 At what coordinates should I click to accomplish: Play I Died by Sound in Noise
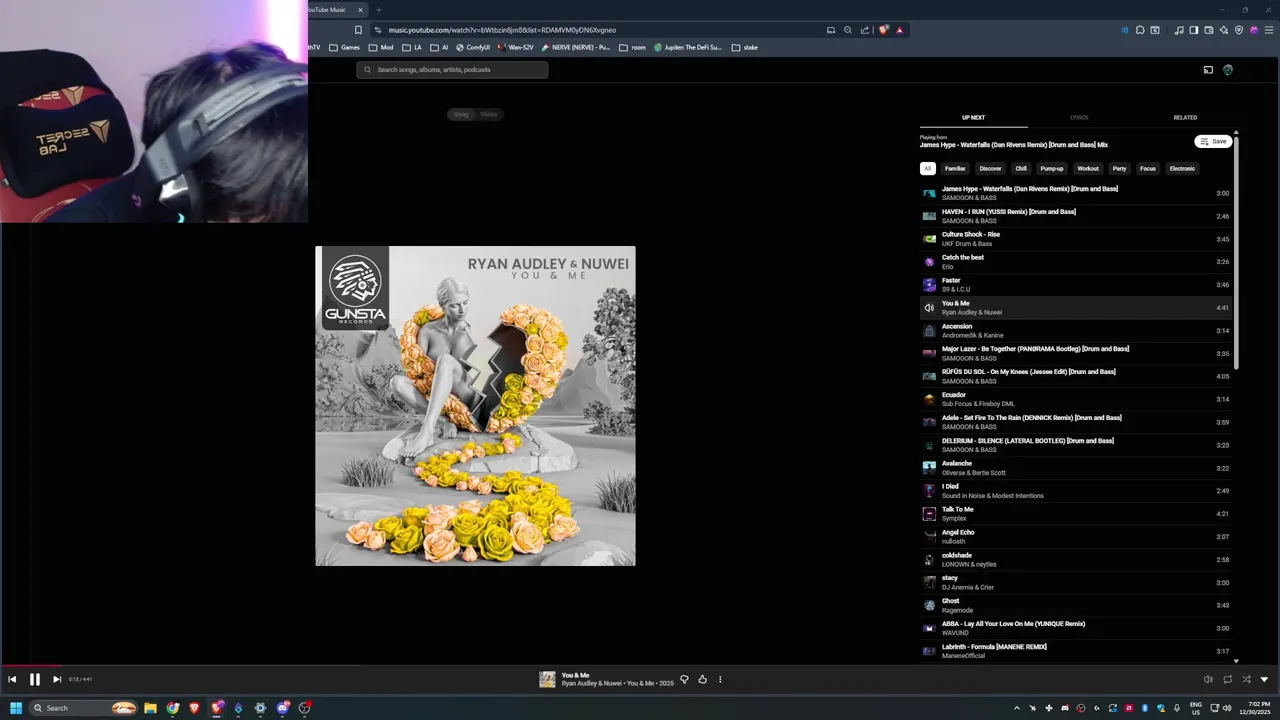pyautogui.click(x=1076, y=491)
